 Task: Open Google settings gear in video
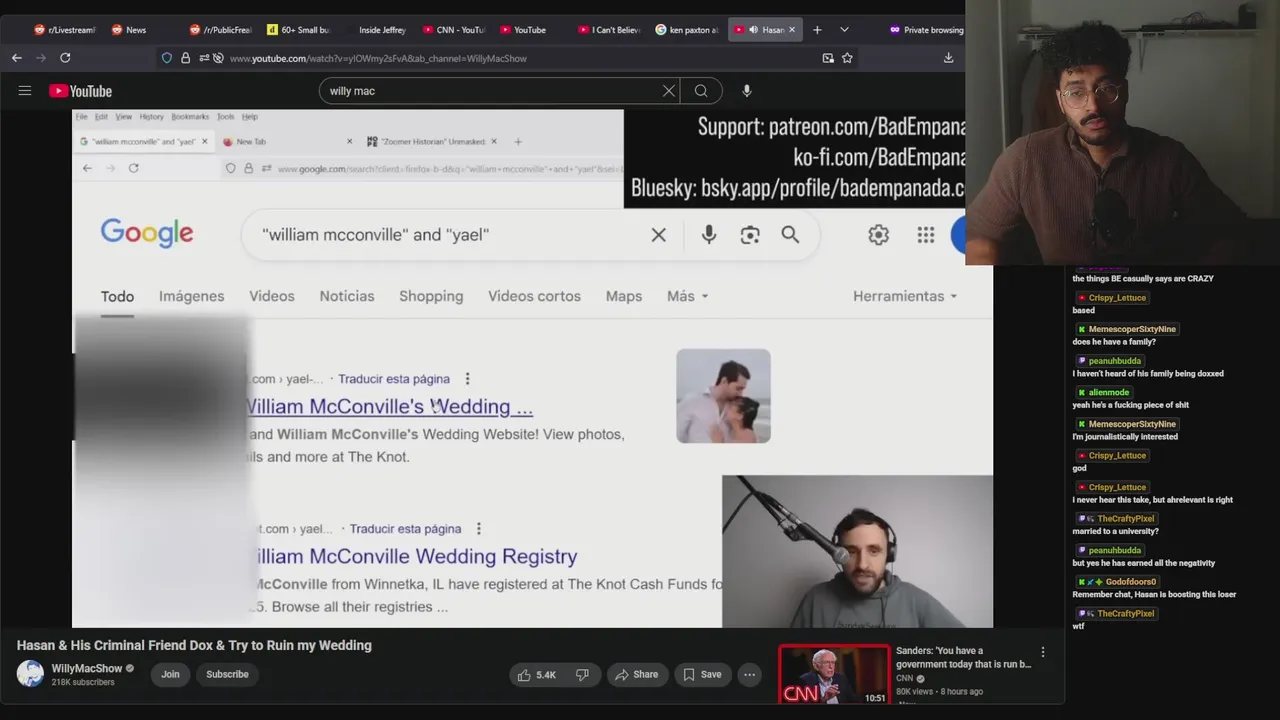(x=878, y=235)
